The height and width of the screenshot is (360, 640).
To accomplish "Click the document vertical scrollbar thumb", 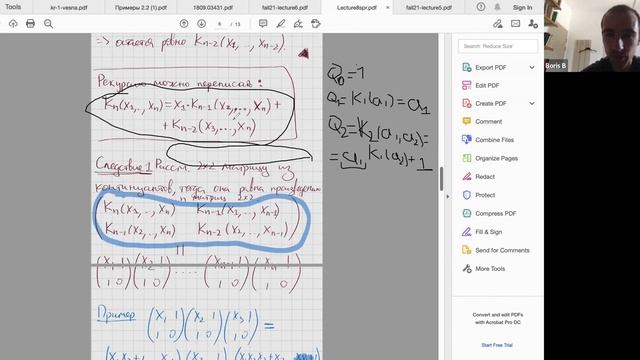I will pyautogui.click(x=441, y=178).
